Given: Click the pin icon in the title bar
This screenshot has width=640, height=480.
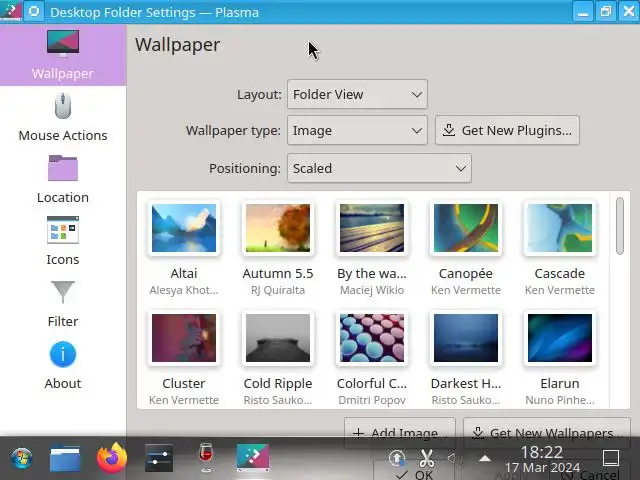Looking at the screenshot, I should click(34, 11).
